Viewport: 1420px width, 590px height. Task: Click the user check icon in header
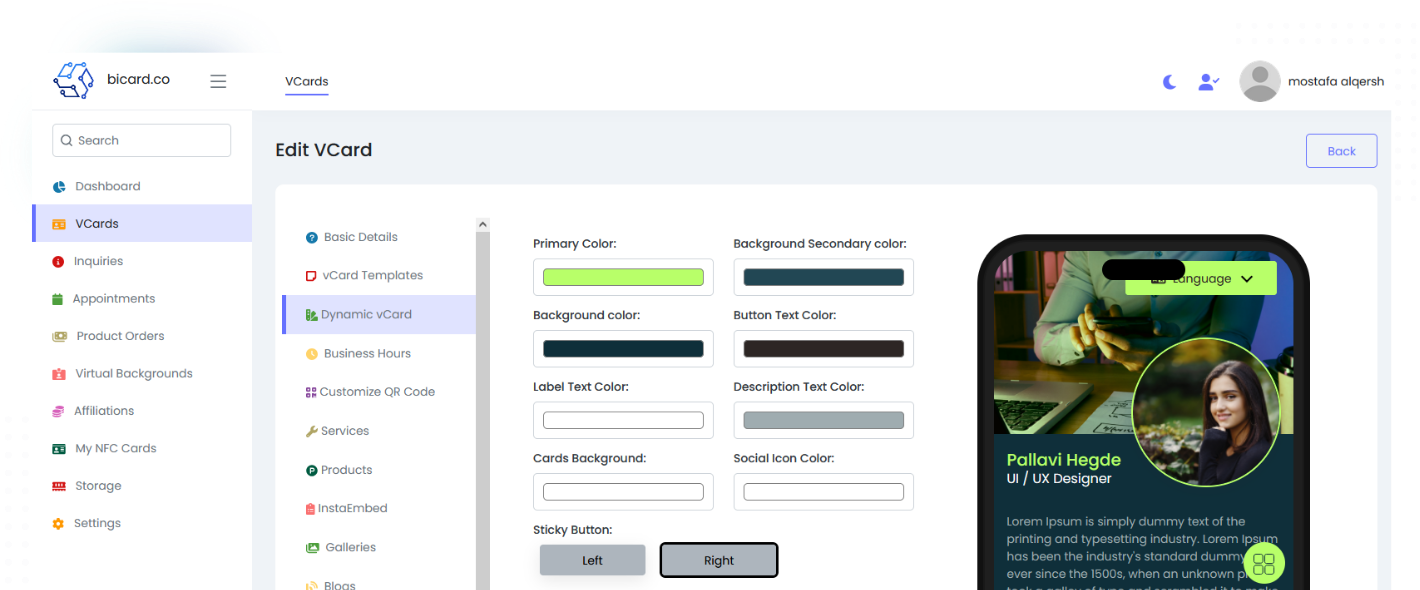coord(1208,82)
